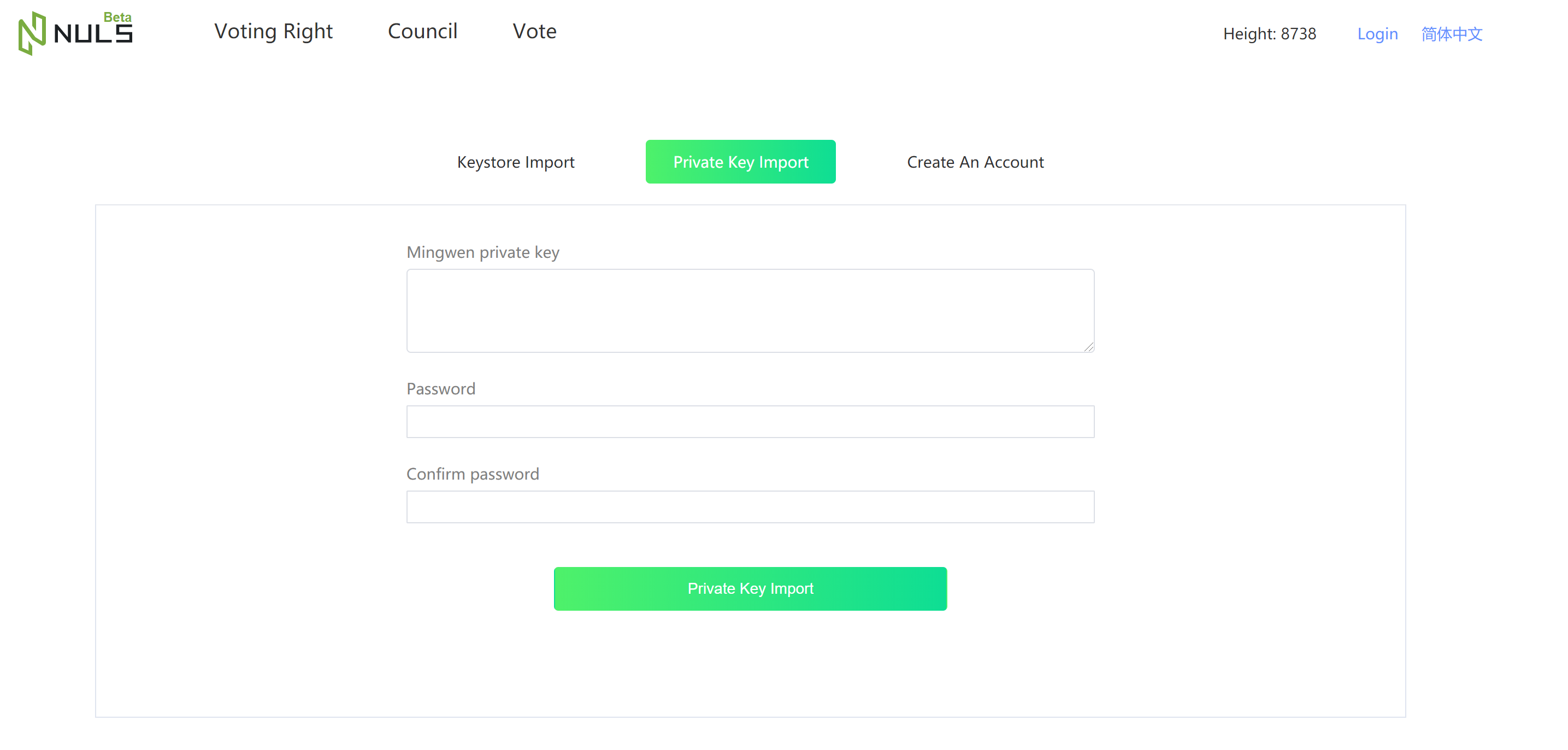The height and width of the screenshot is (750, 1568).
Task: Click the Confirm password label
Action: [473, 474]
